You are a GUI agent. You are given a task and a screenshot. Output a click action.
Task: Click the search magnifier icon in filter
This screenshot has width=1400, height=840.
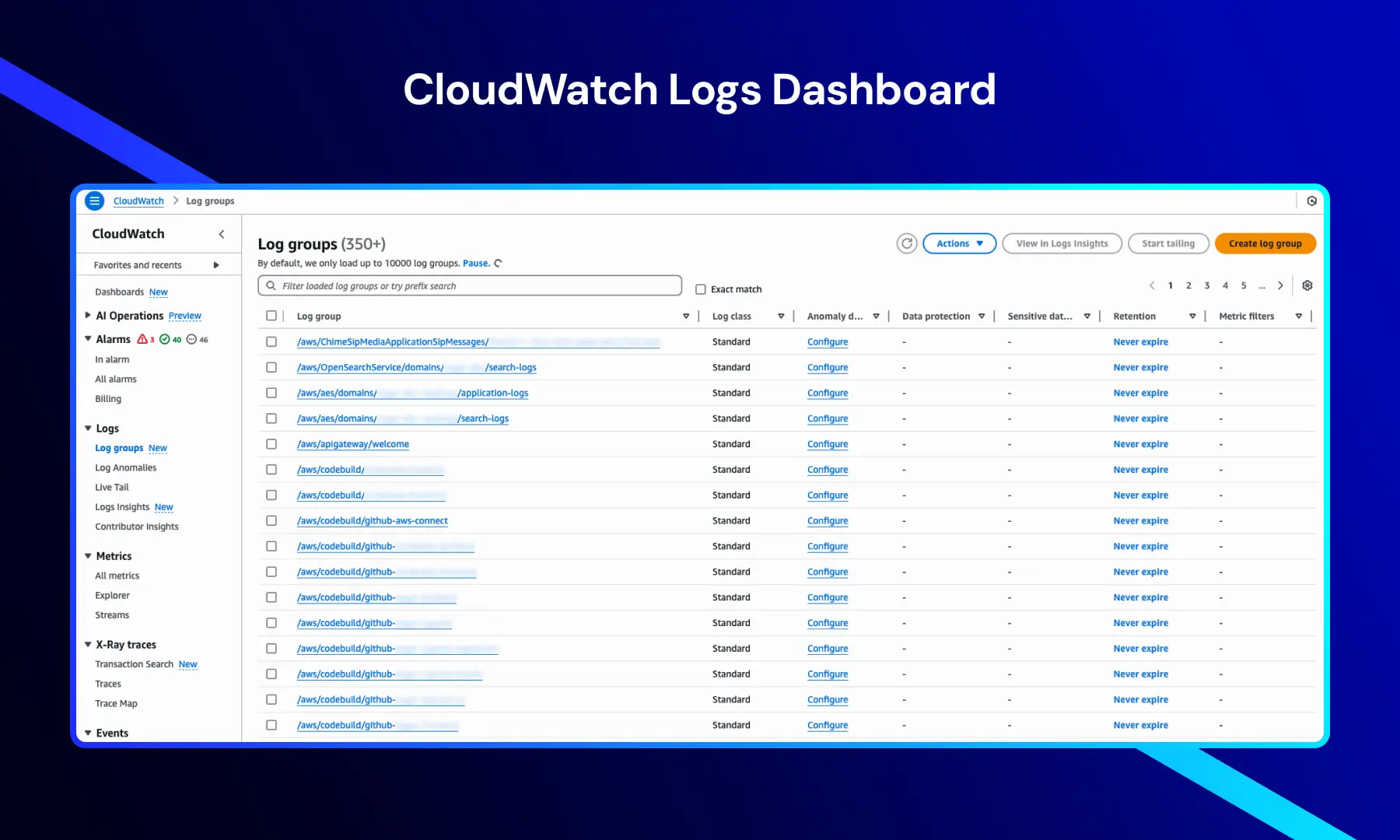(x=271, y=285)
